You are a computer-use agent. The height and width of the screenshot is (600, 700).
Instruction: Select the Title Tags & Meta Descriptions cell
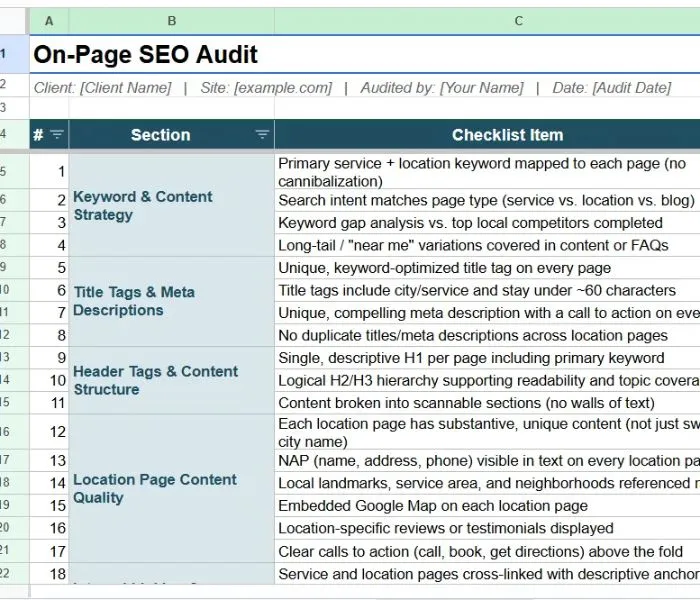click(x=171, y=301)
